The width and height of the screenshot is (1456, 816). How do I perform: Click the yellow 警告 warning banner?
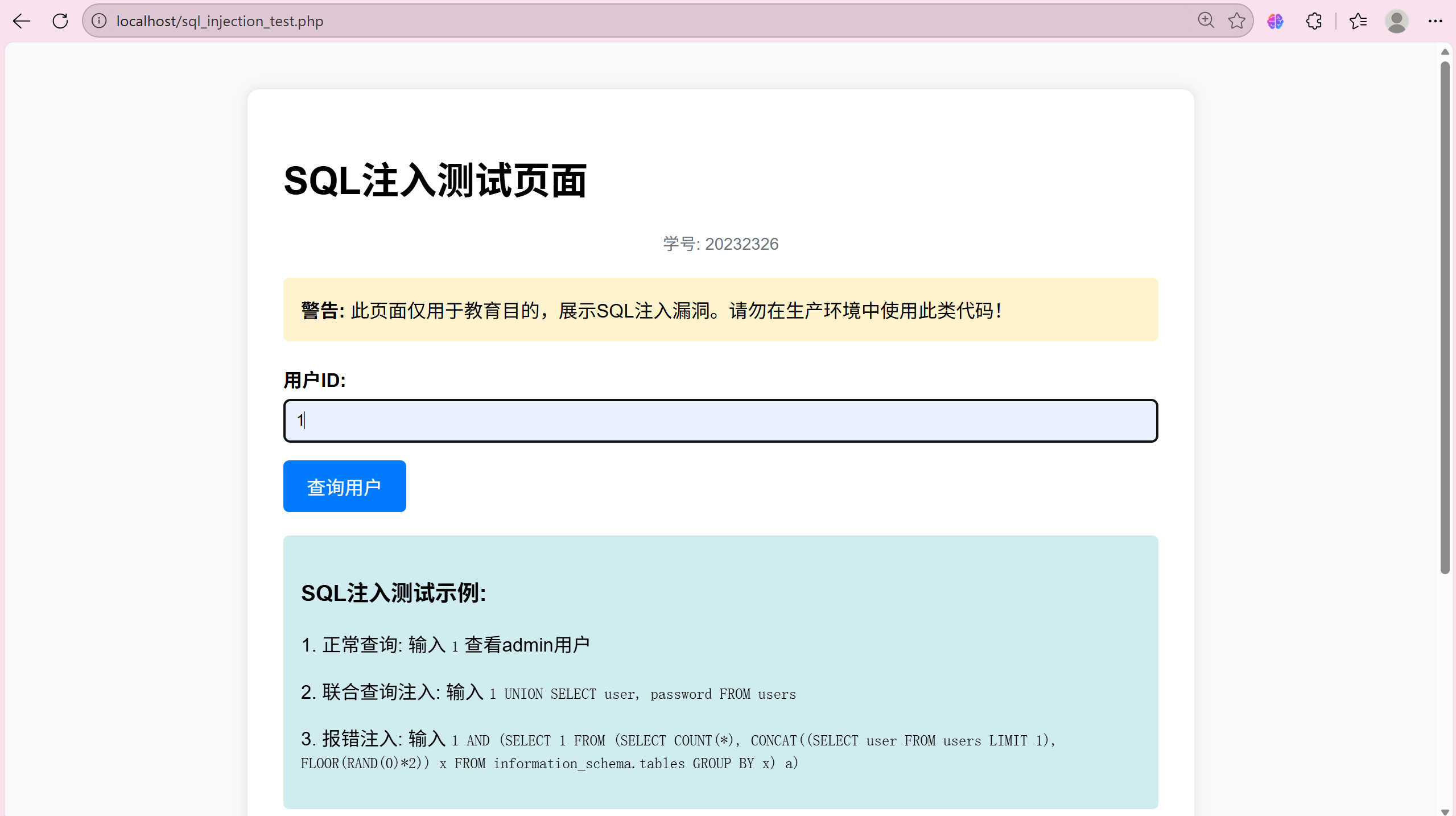pos(720,310)
